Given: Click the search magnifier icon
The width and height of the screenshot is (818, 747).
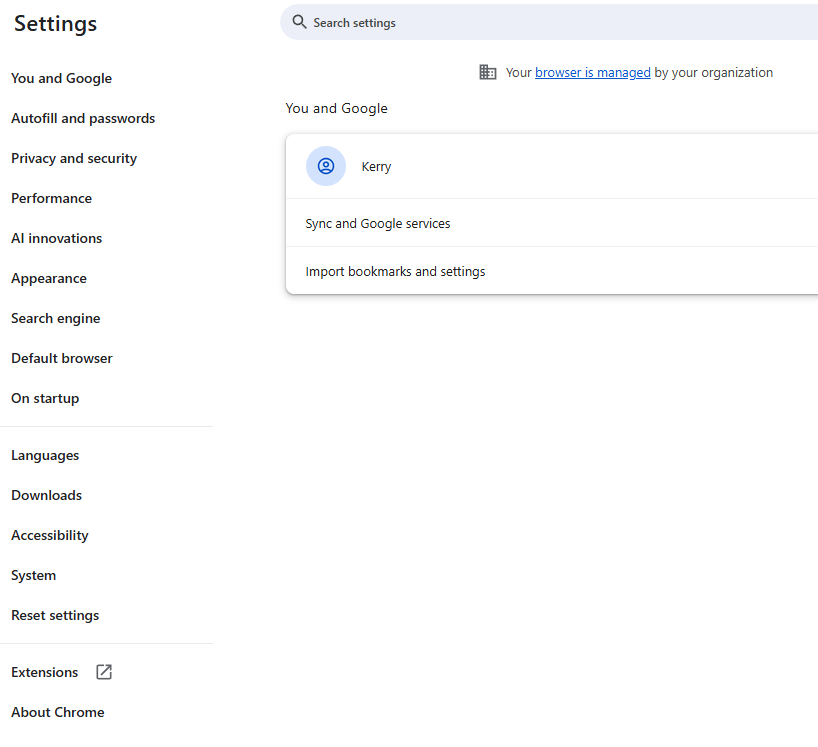Looking at the screenshot, I should 299,22.
